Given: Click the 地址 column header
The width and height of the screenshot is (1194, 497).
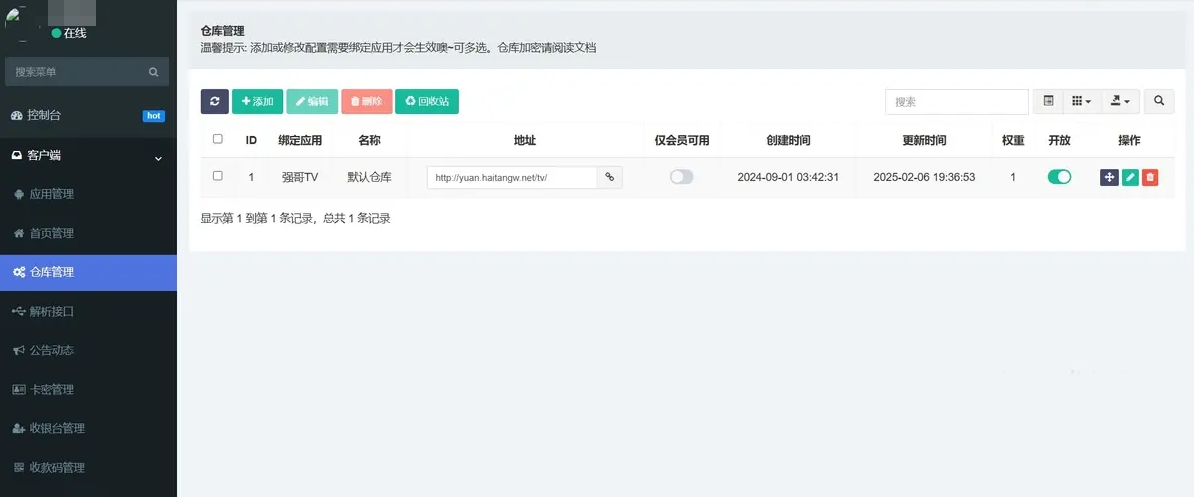Looking at the screenshot, I should [x=525, y=140].
